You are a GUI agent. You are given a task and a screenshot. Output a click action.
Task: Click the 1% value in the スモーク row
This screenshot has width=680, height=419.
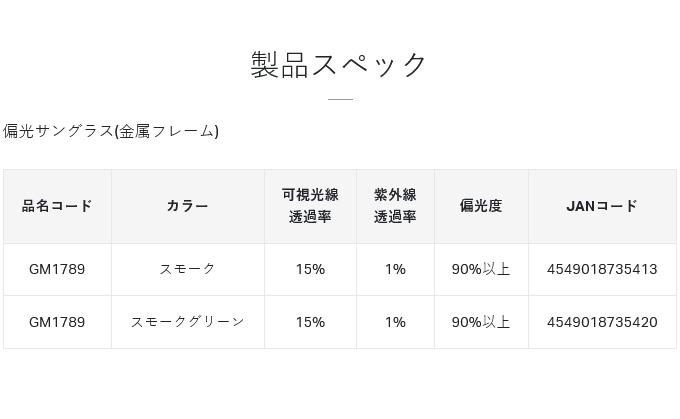click(x=395, y=269)
